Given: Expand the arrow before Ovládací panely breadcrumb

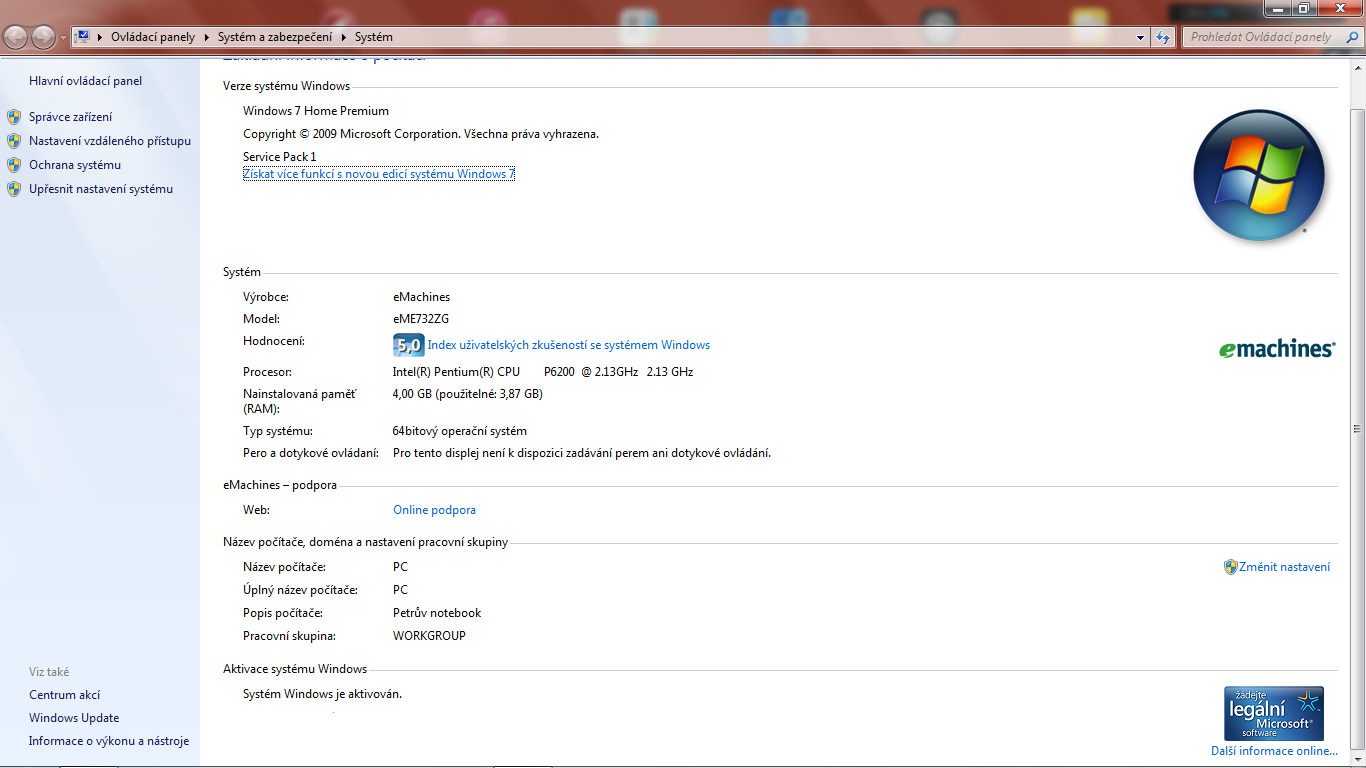Looking at the screenshot, I should click(x=101, y=37).
